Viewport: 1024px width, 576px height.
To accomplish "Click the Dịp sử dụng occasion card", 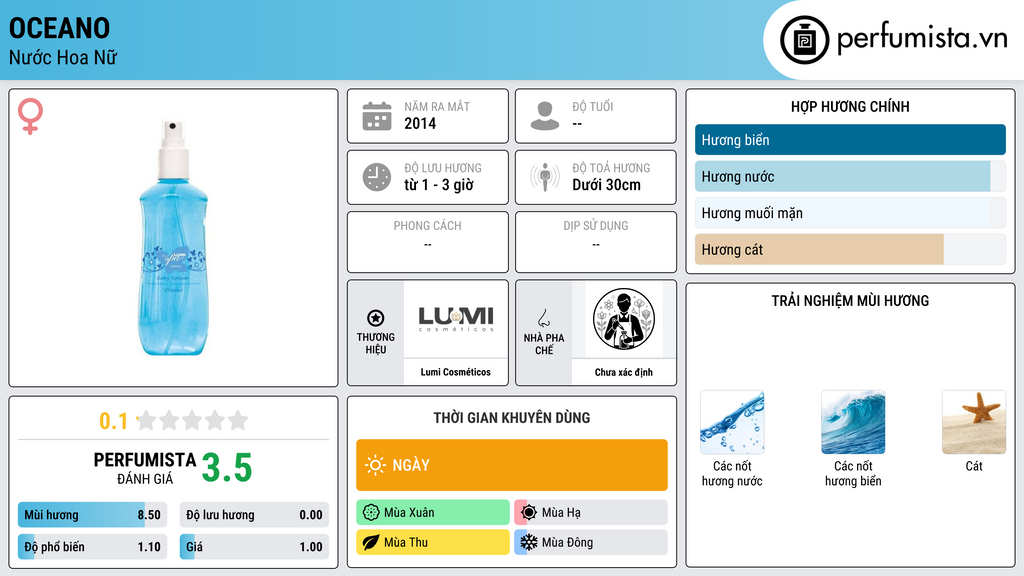I will [x=596, y=242].
